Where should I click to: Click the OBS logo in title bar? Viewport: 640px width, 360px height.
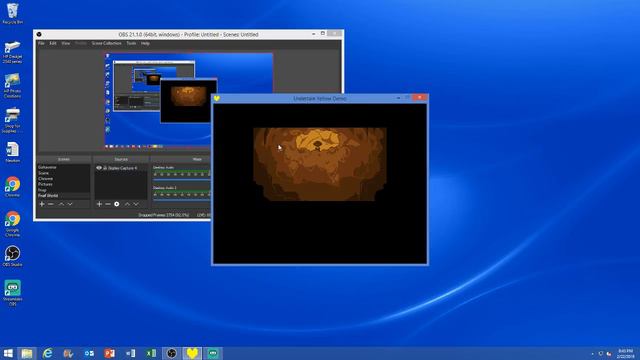pyautogui.click(x=39, y=34)
